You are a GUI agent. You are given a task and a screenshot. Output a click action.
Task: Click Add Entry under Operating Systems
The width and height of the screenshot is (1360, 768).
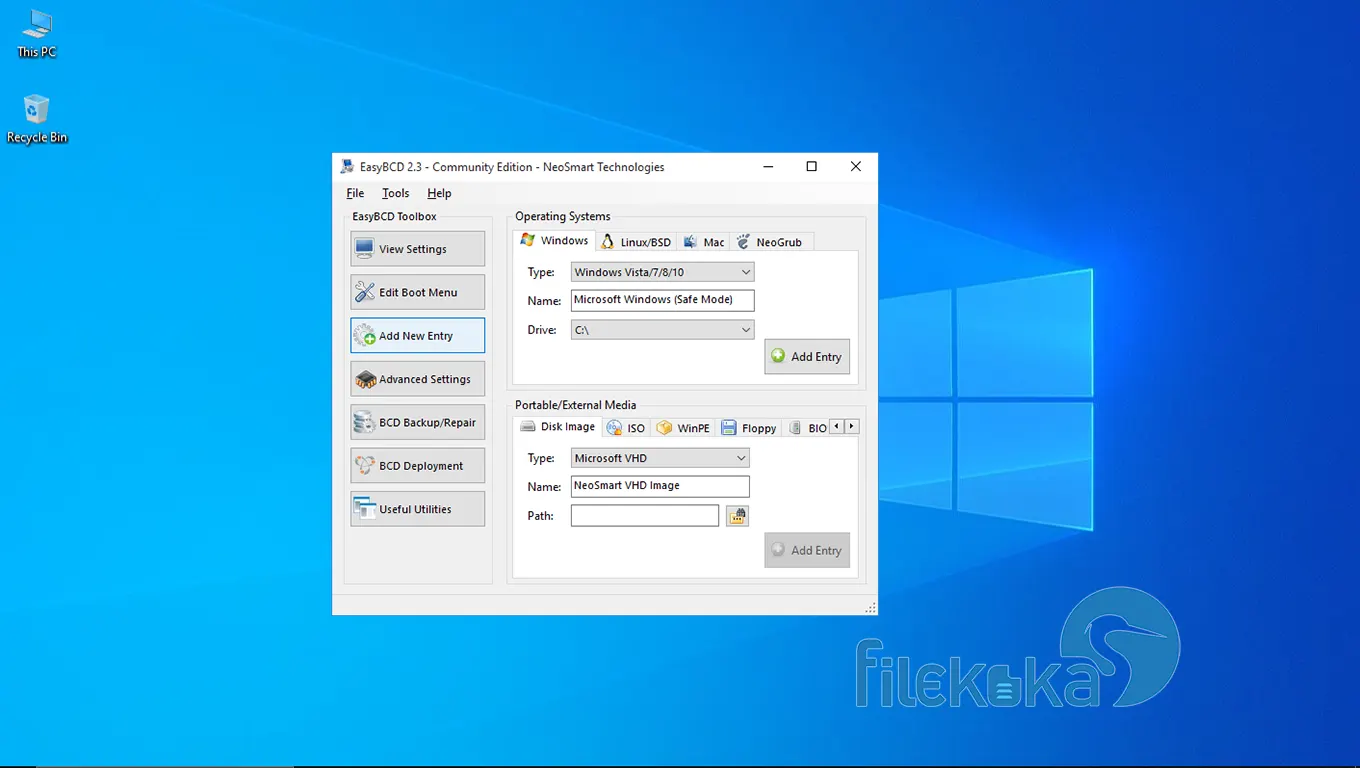pyautogui.click(x=807, y=357)
